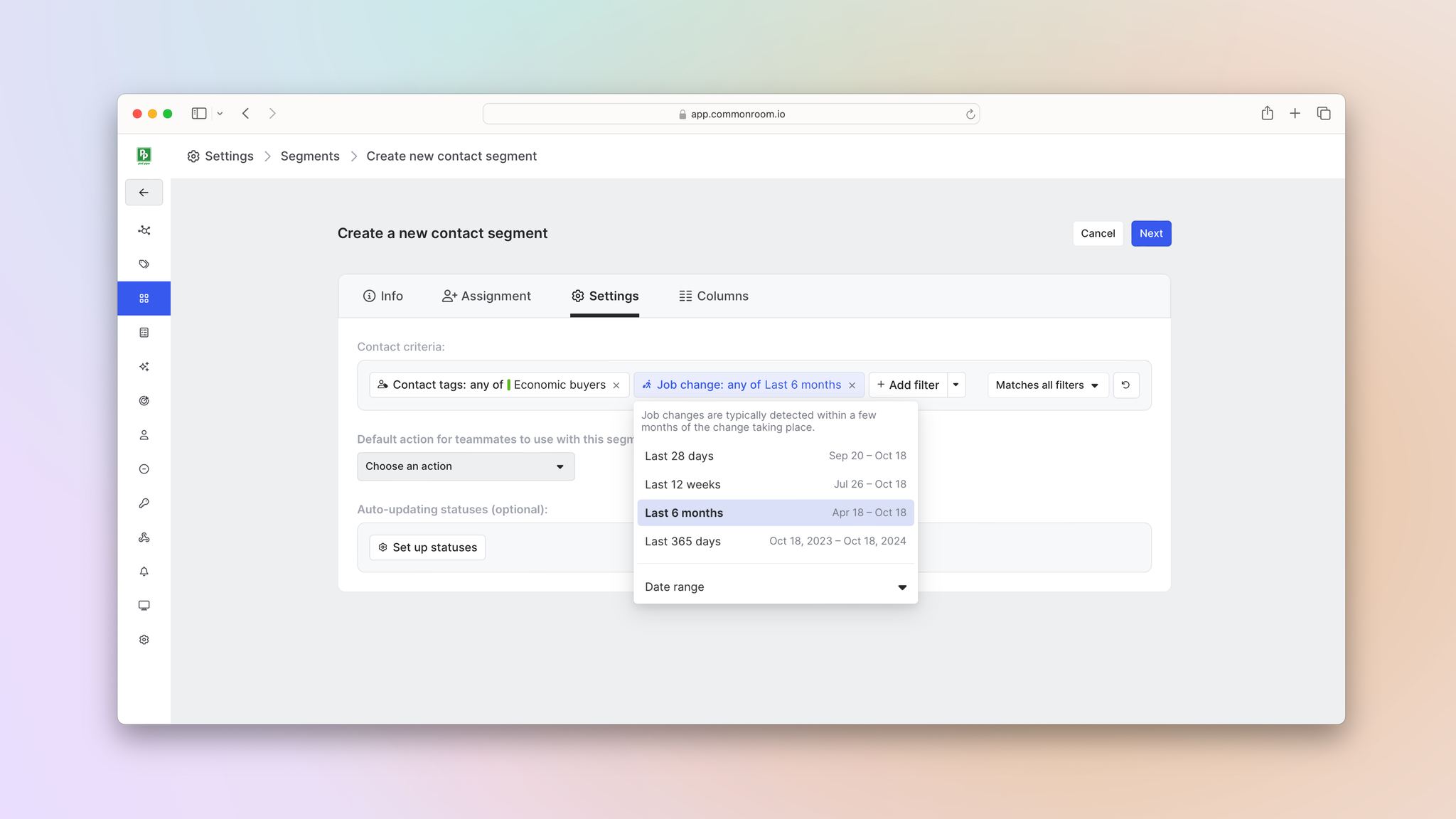Open browser sidebar chevron dropdown

point(220,114)
